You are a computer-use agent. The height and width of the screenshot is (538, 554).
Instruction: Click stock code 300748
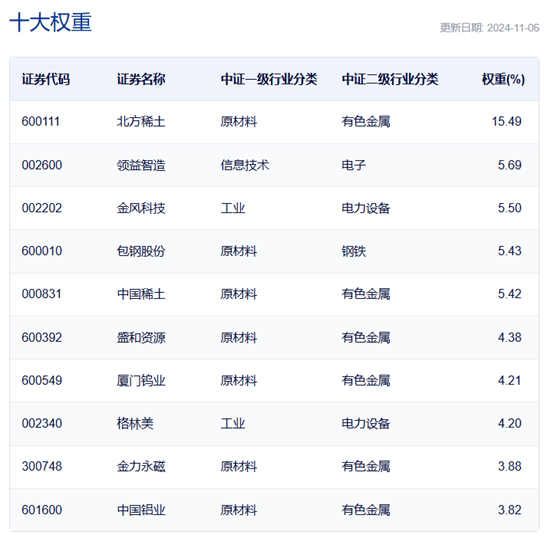click(42, 467)
